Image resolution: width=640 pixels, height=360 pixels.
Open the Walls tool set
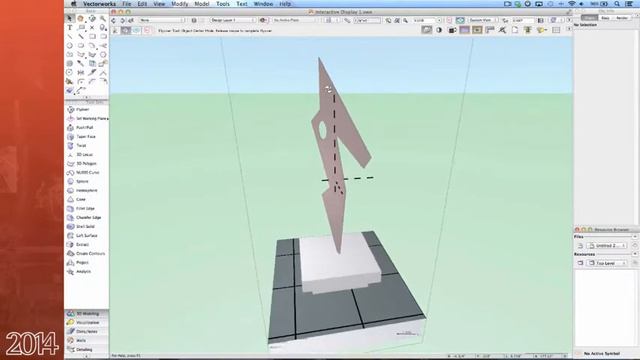click(x=87, y=340)
